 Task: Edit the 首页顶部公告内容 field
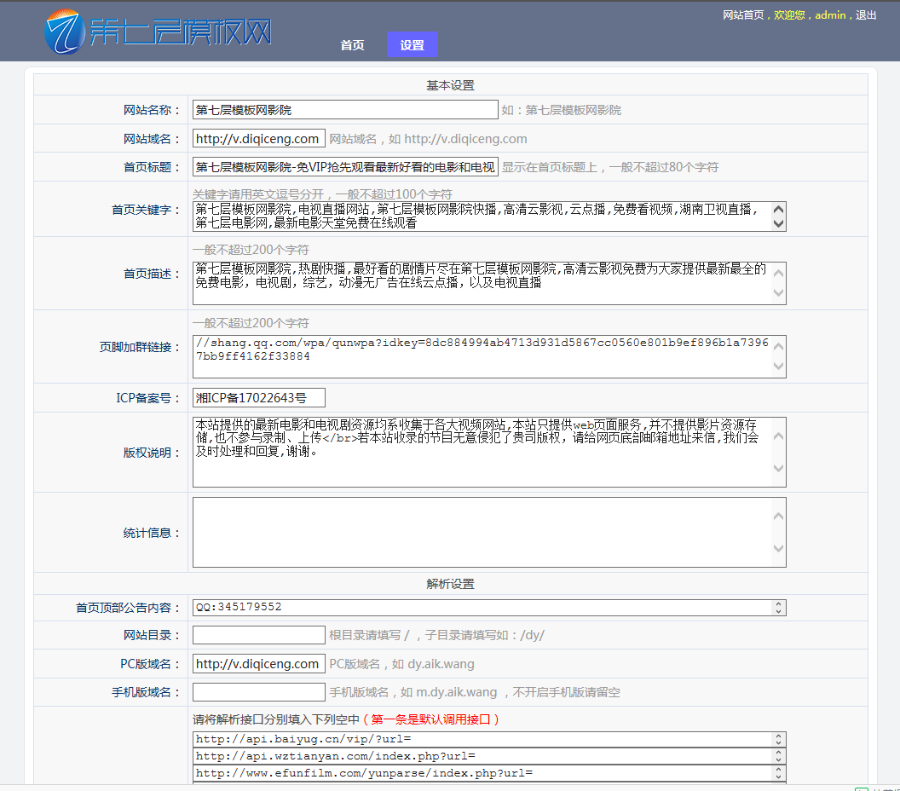click(489, 607)
